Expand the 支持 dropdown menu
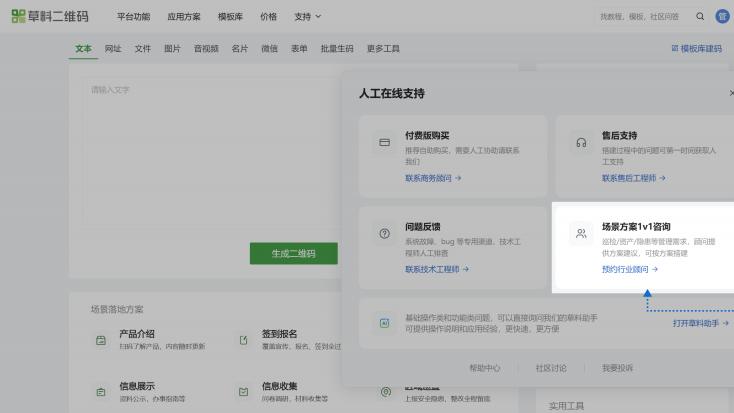This screenshot has width=734, height=413. [x=308, y=16]
